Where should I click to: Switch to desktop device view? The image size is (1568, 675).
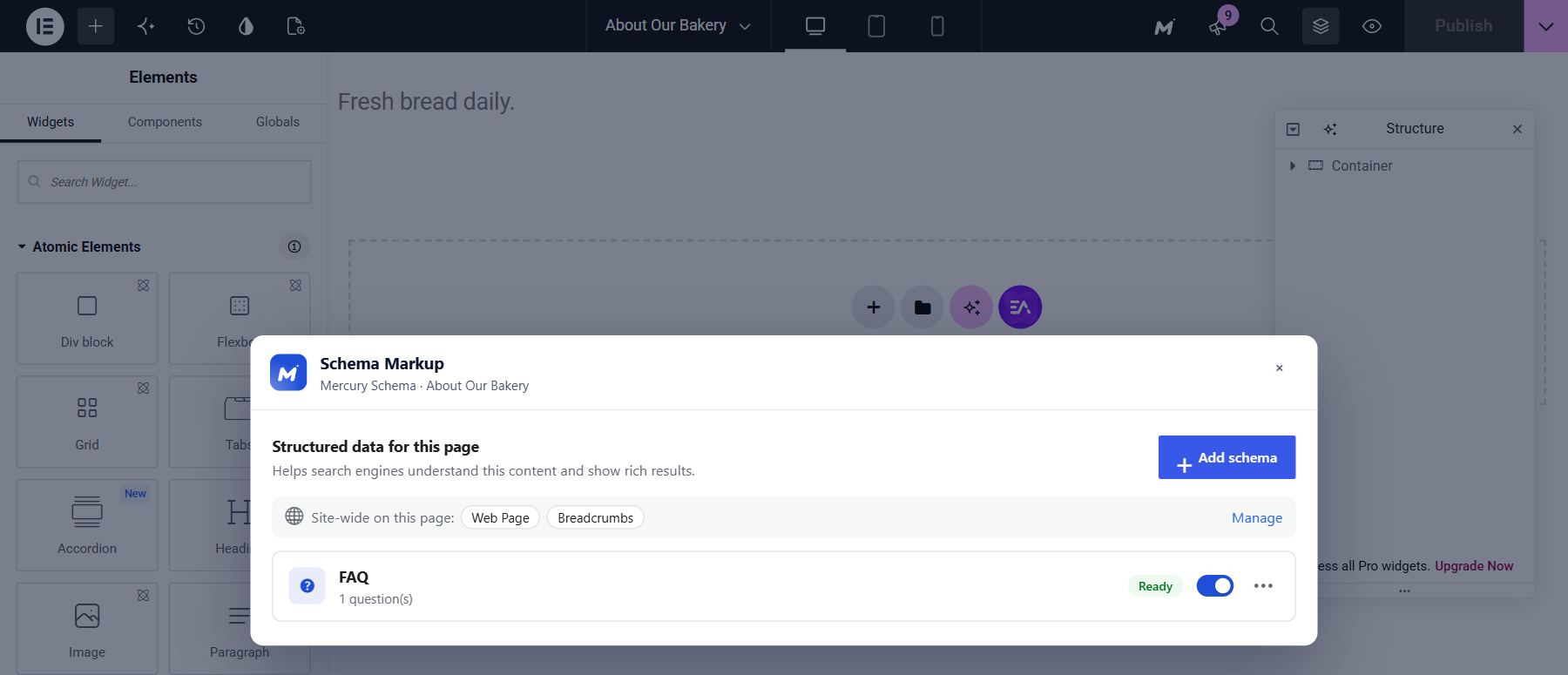(x=815, y=26)
